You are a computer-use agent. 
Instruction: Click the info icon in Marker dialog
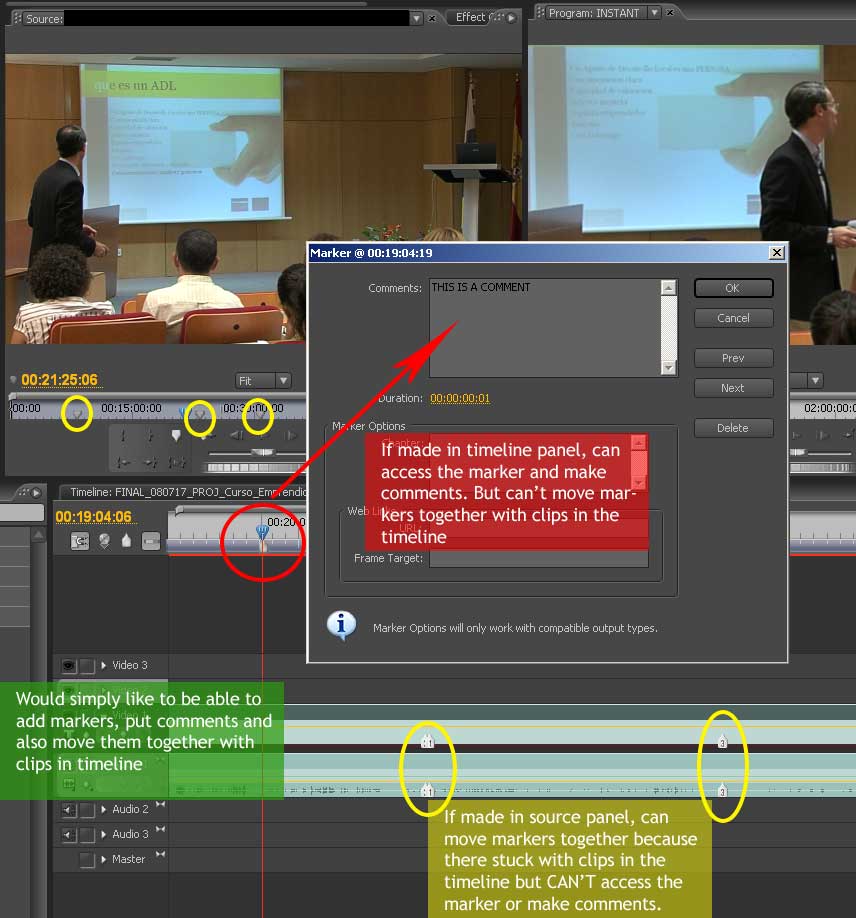point(341,625)
